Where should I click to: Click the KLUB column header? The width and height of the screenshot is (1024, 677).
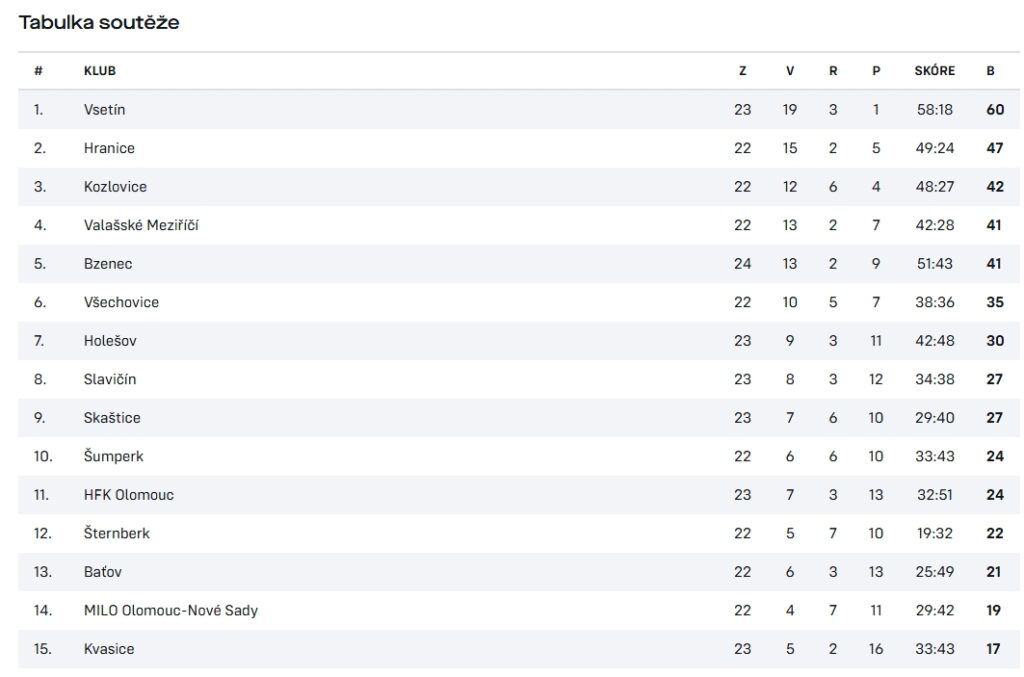tap(100, 71)
